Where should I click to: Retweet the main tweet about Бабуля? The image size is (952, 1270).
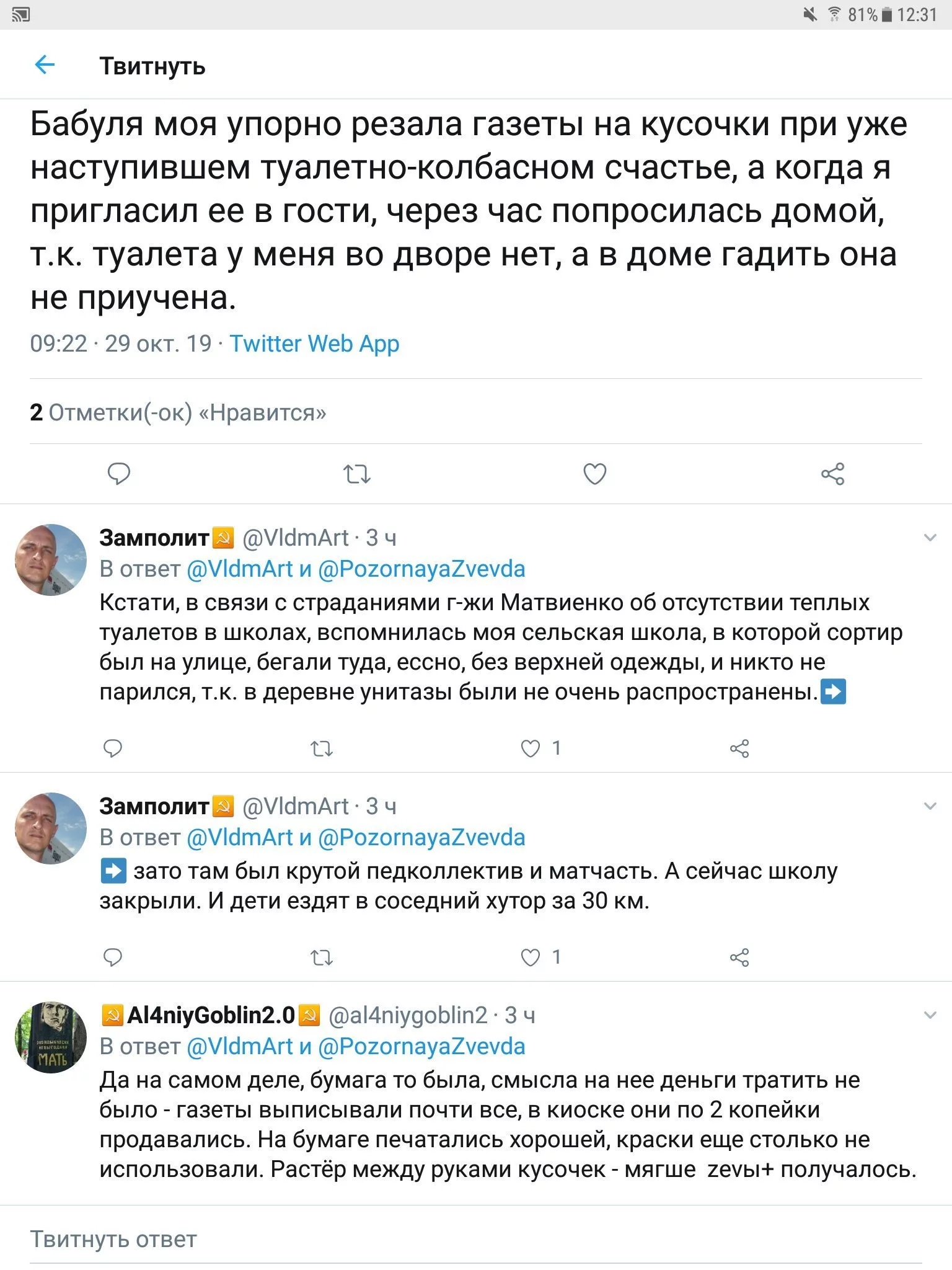(357, 474)
